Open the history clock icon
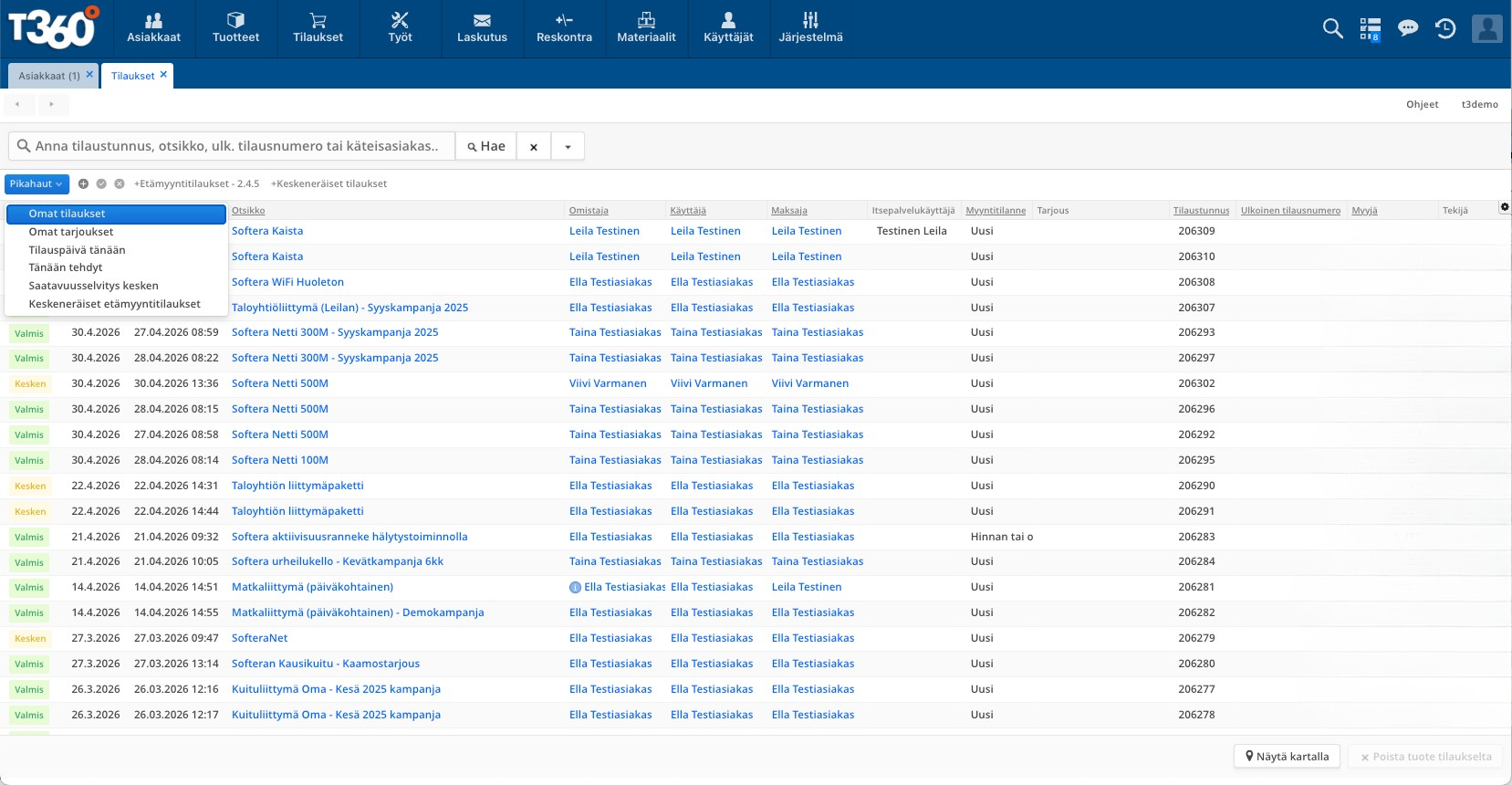This screenshot has width=1512, height=785. (x=1445, y=28)
